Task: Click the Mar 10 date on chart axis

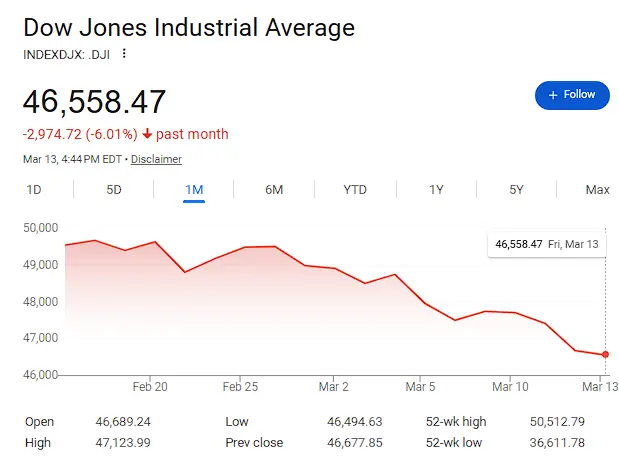Action: 510,386
